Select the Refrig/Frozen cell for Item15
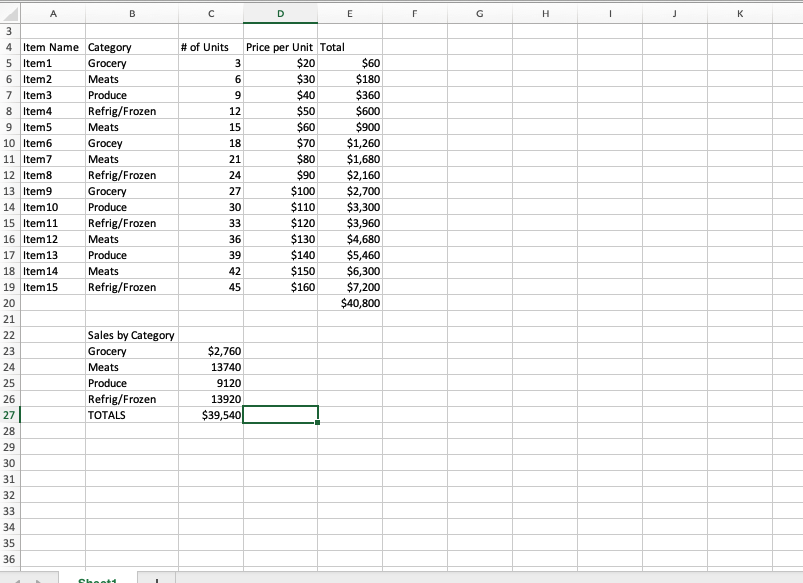The image size is (803, 583). (131, 287)
